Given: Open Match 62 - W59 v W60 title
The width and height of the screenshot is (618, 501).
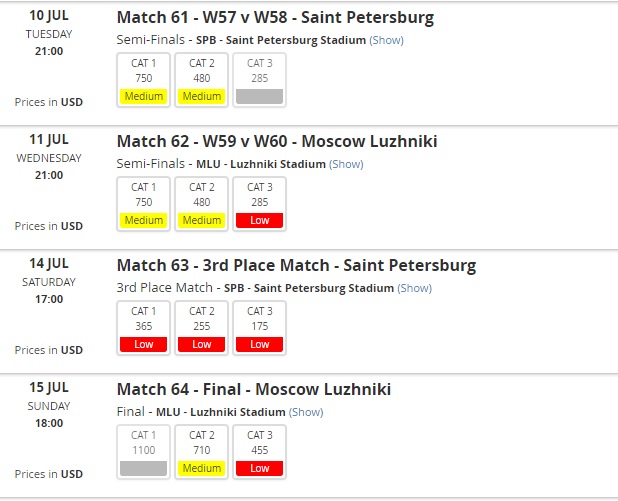Looking at the screenshot, I should (277, 142).
